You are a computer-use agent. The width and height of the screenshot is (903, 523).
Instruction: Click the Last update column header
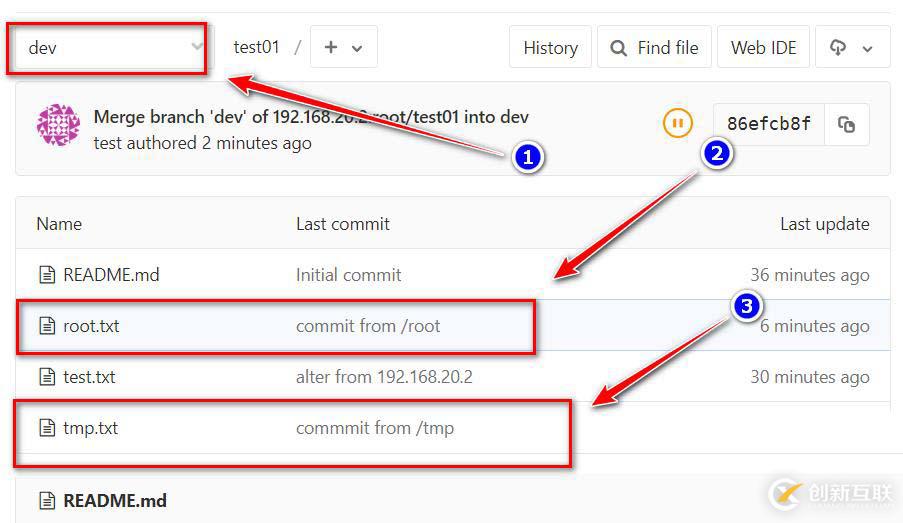tap(825, 223)
